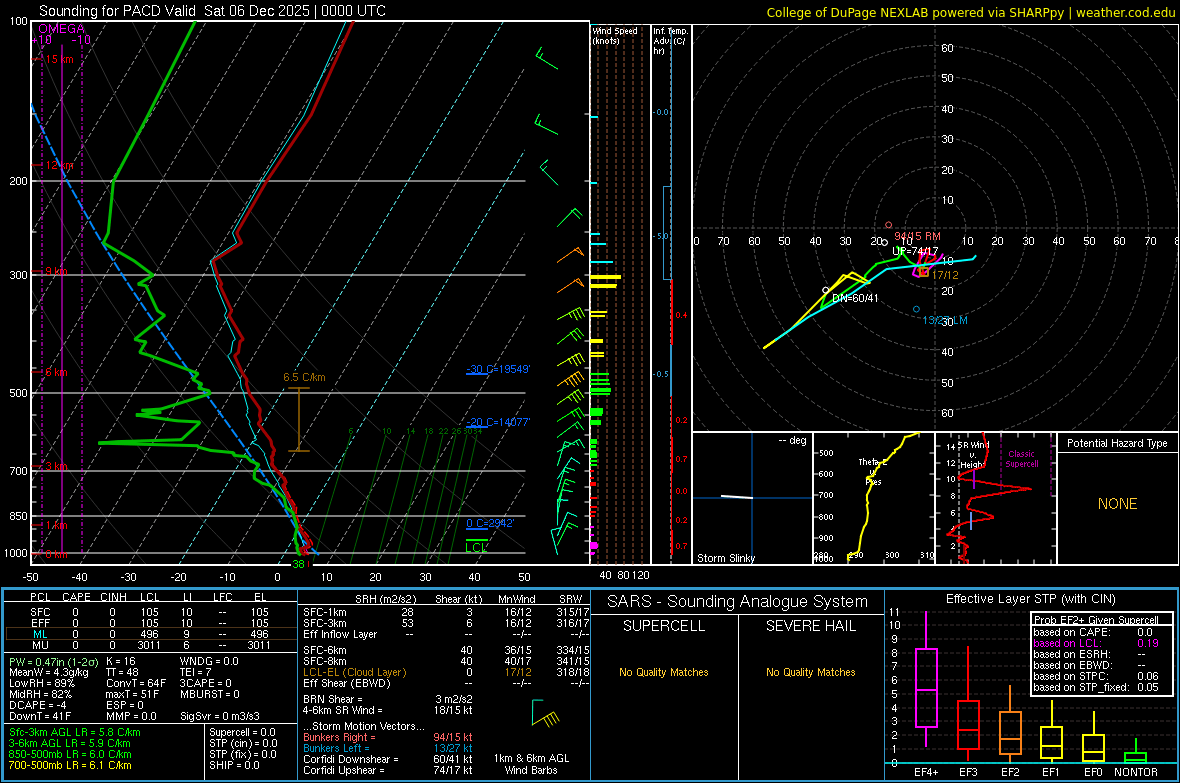Click the SRH (m2/s2) column header
This screenshot has width=1180, height=783.
385,599
